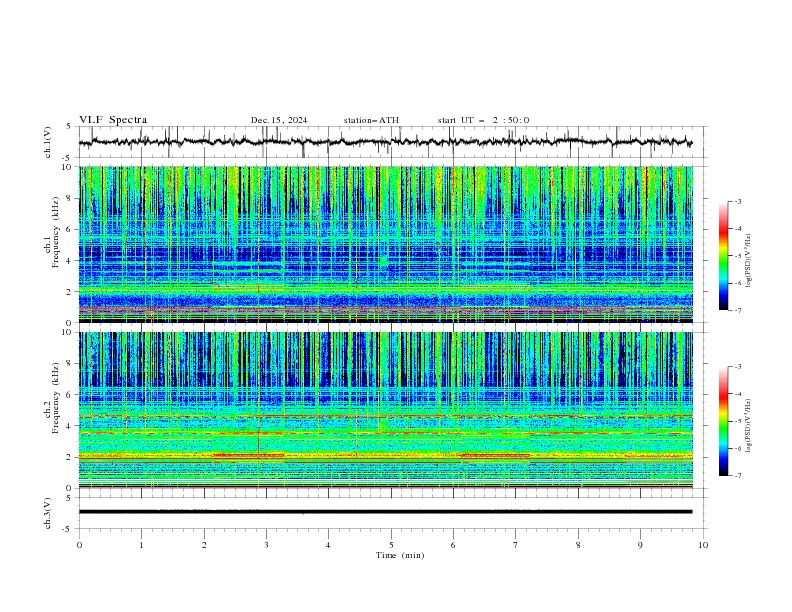The image size is (792, 612).
Task: Click inside the ch.2 spectrogram panel
Action: [x=386, y=410]
